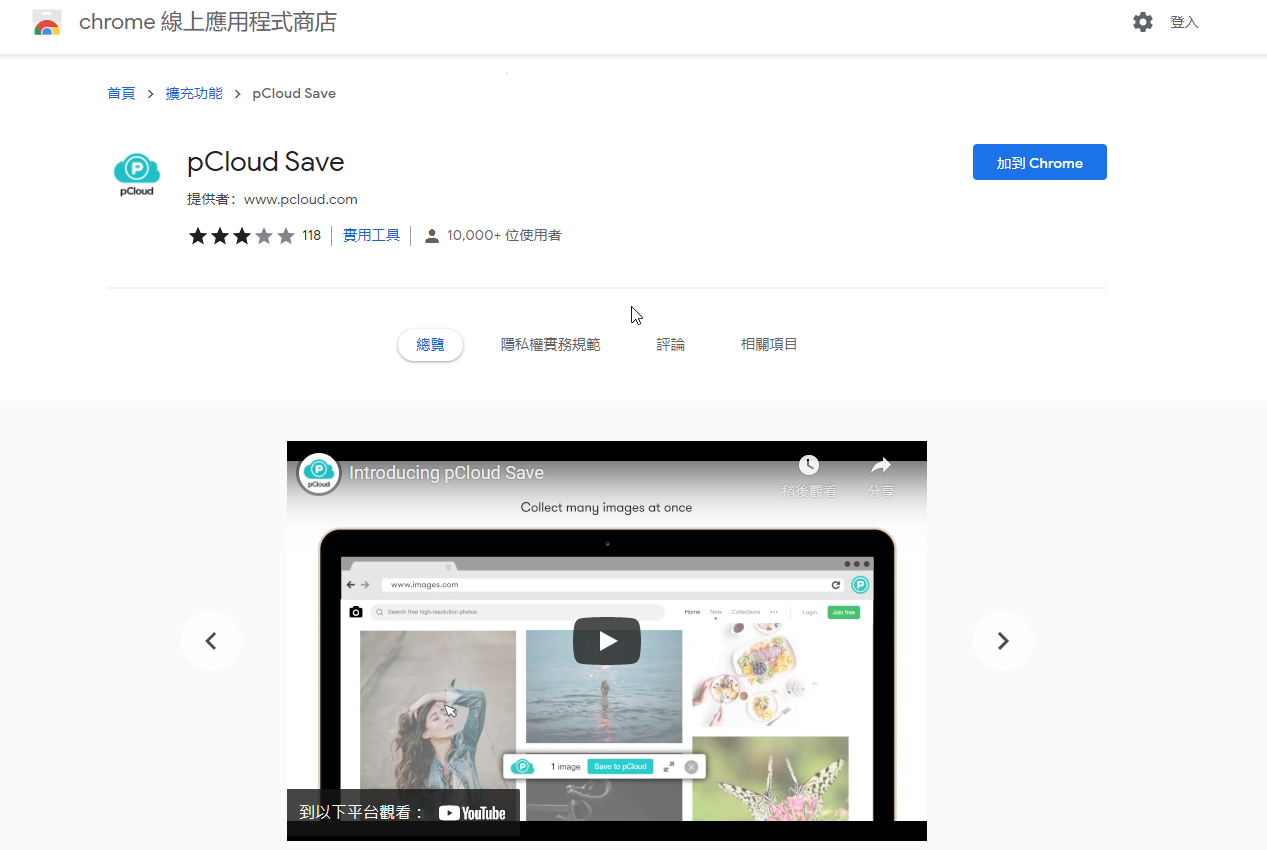This screenshot has height=850, width=1267.
Task: Click the YouTube logo on video
Action: tap(472, 813)
